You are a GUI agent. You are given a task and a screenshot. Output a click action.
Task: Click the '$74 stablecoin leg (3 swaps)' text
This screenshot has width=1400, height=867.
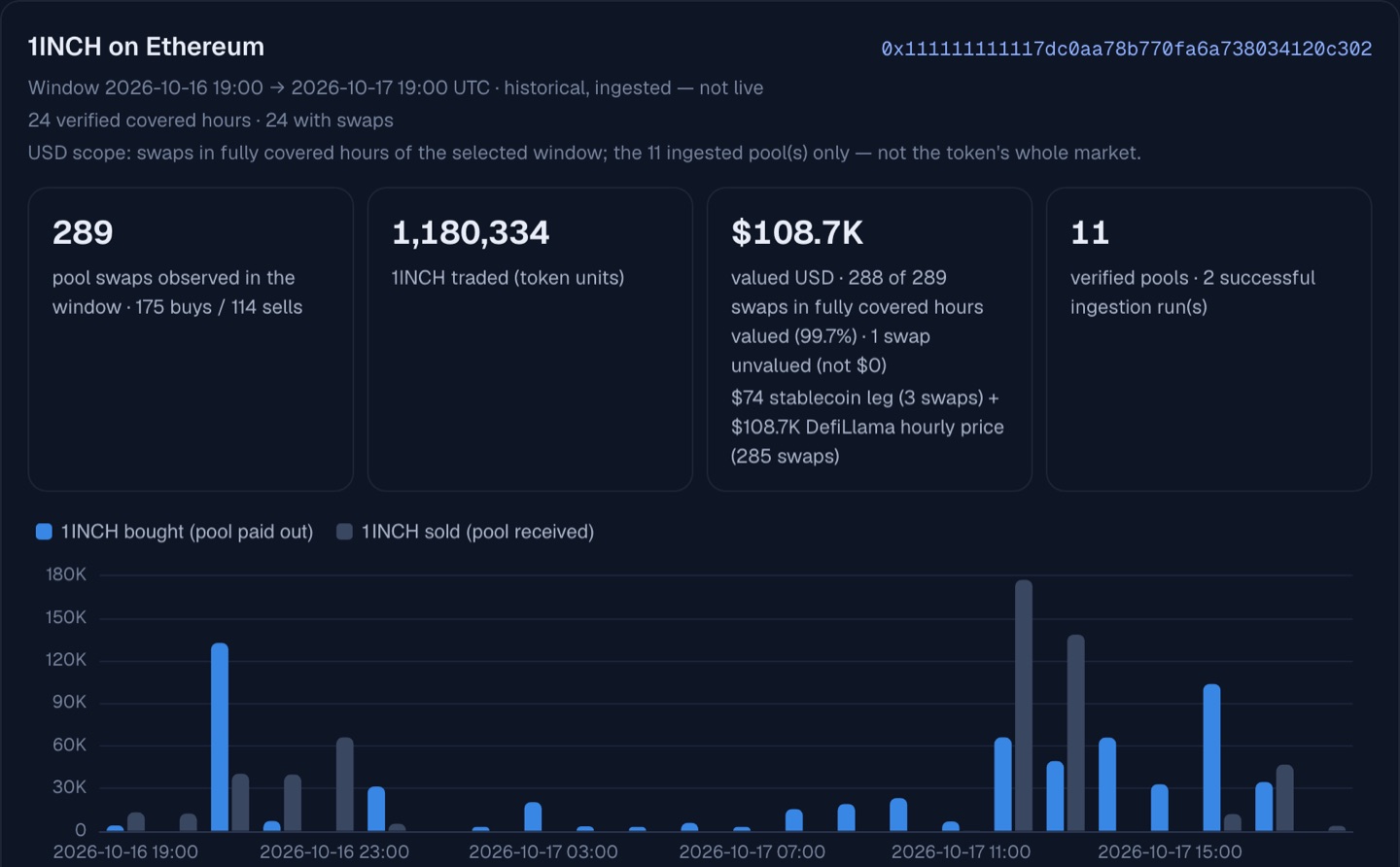click(x=857, y=398)
